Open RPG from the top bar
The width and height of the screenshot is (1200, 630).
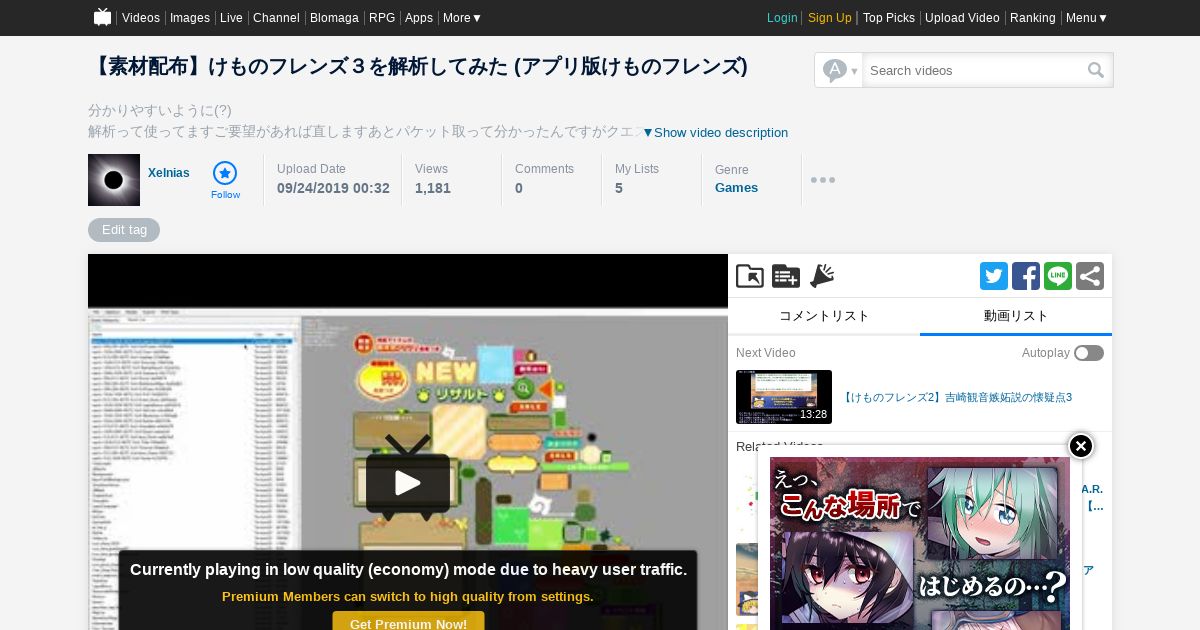pyautogui.click(x=382, y=18)
